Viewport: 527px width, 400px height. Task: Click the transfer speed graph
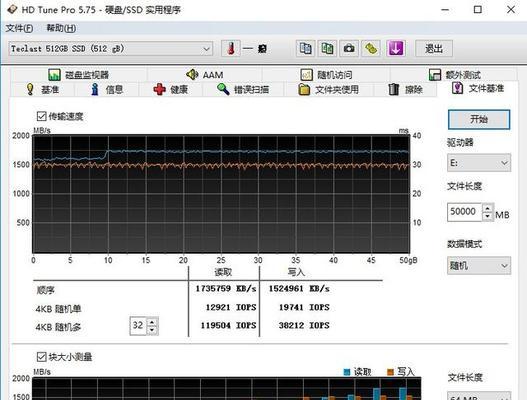221,194
